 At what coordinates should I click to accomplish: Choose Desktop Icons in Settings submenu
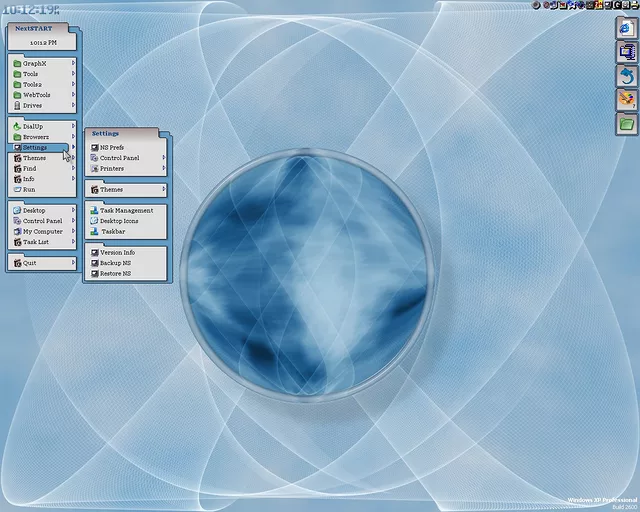tap(119, 221)
